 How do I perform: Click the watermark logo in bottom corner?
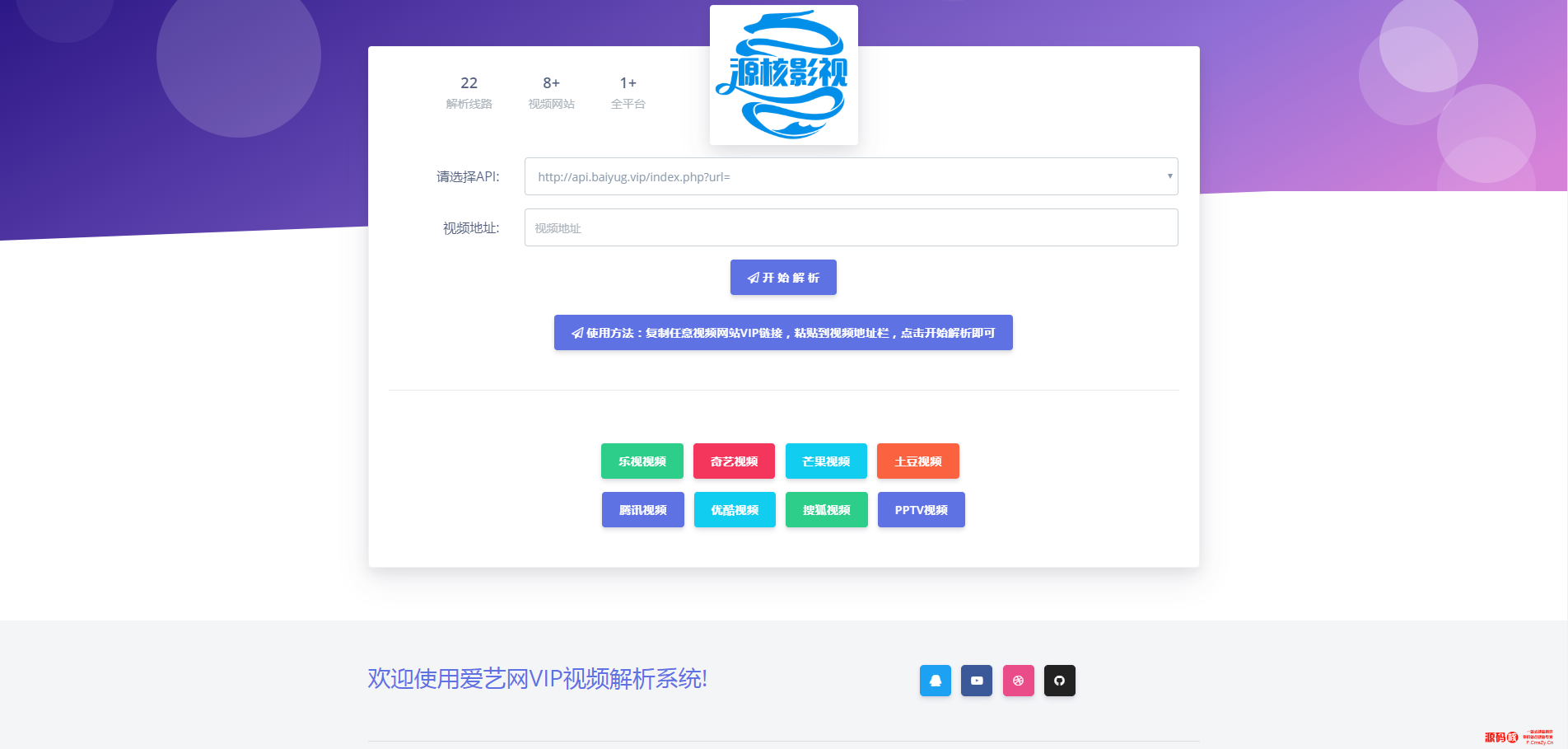[1518, 737]
